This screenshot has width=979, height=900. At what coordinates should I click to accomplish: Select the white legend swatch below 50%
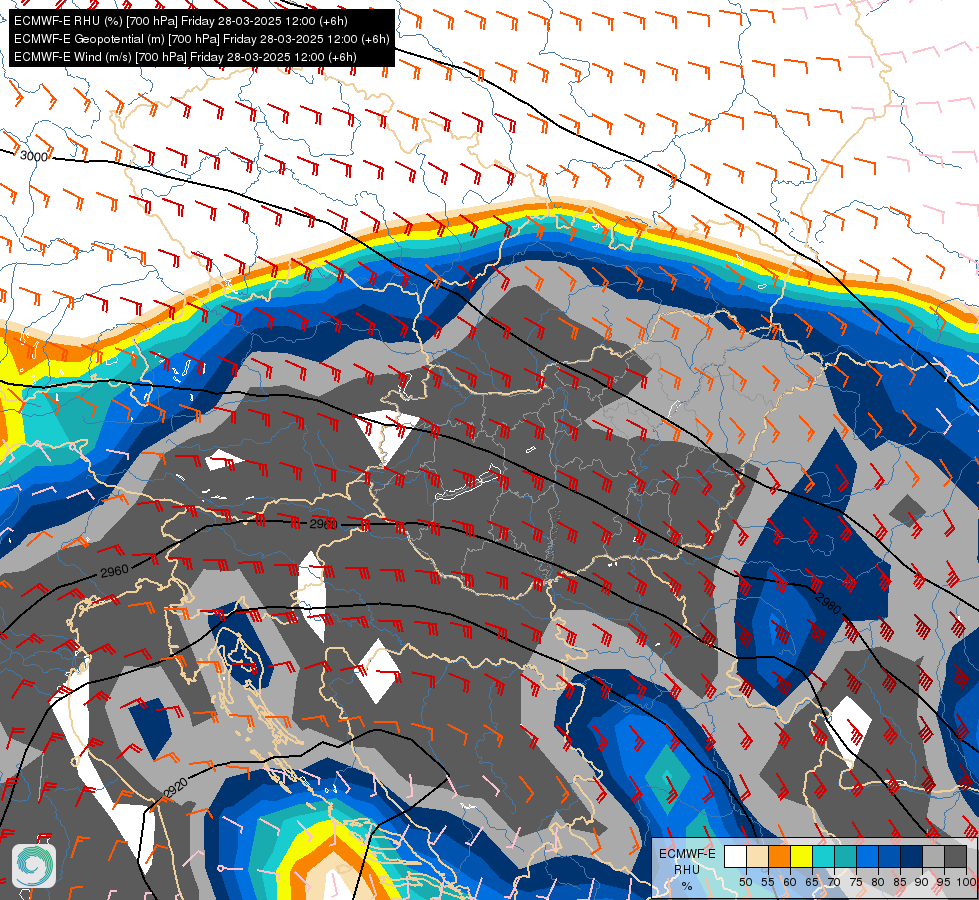pos(735,856)
